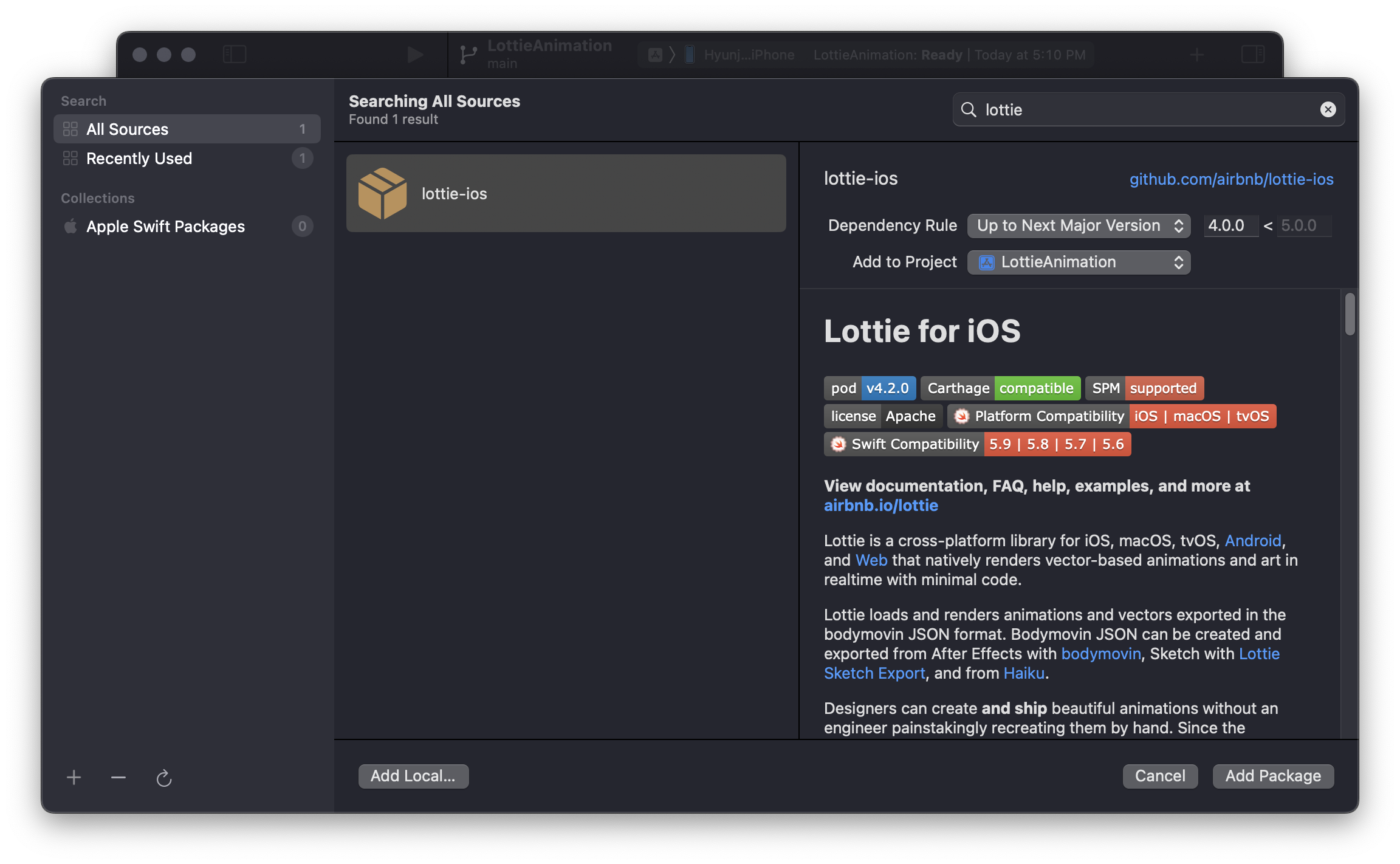
Task: Clear the lottie search text
Action: click(x=1328, y=109)
